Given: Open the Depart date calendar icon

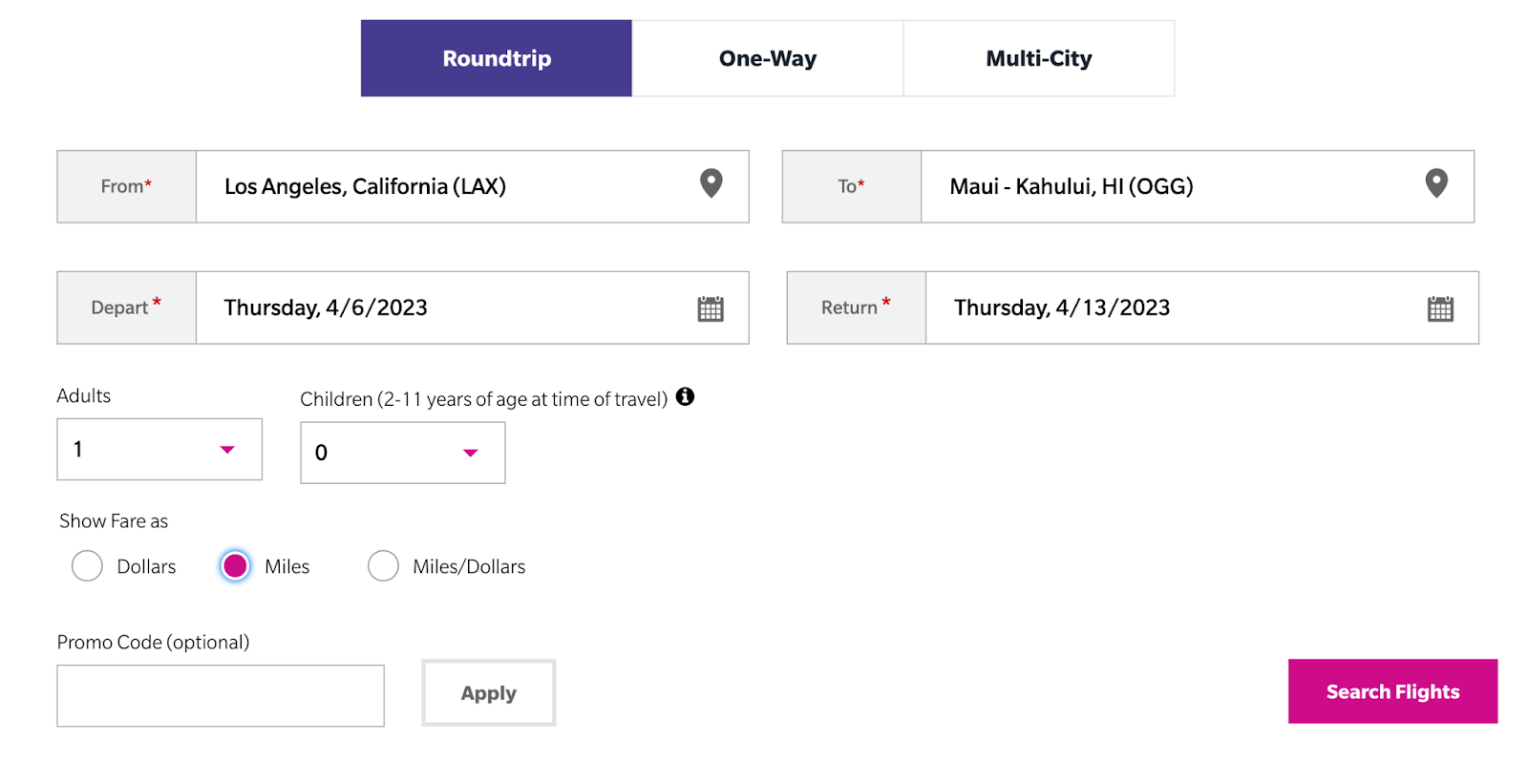Looking at the screenshot, I should (711, 308).
